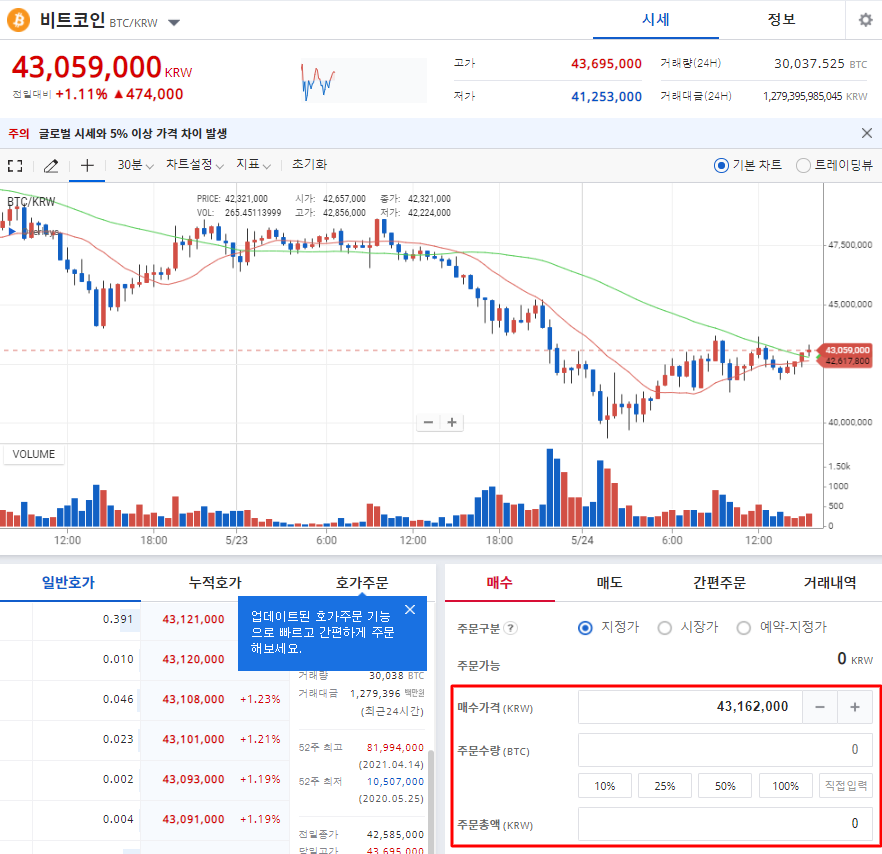882x854 pixels.
Task: Switch to the 정보 tab
Action: [781, 20]
